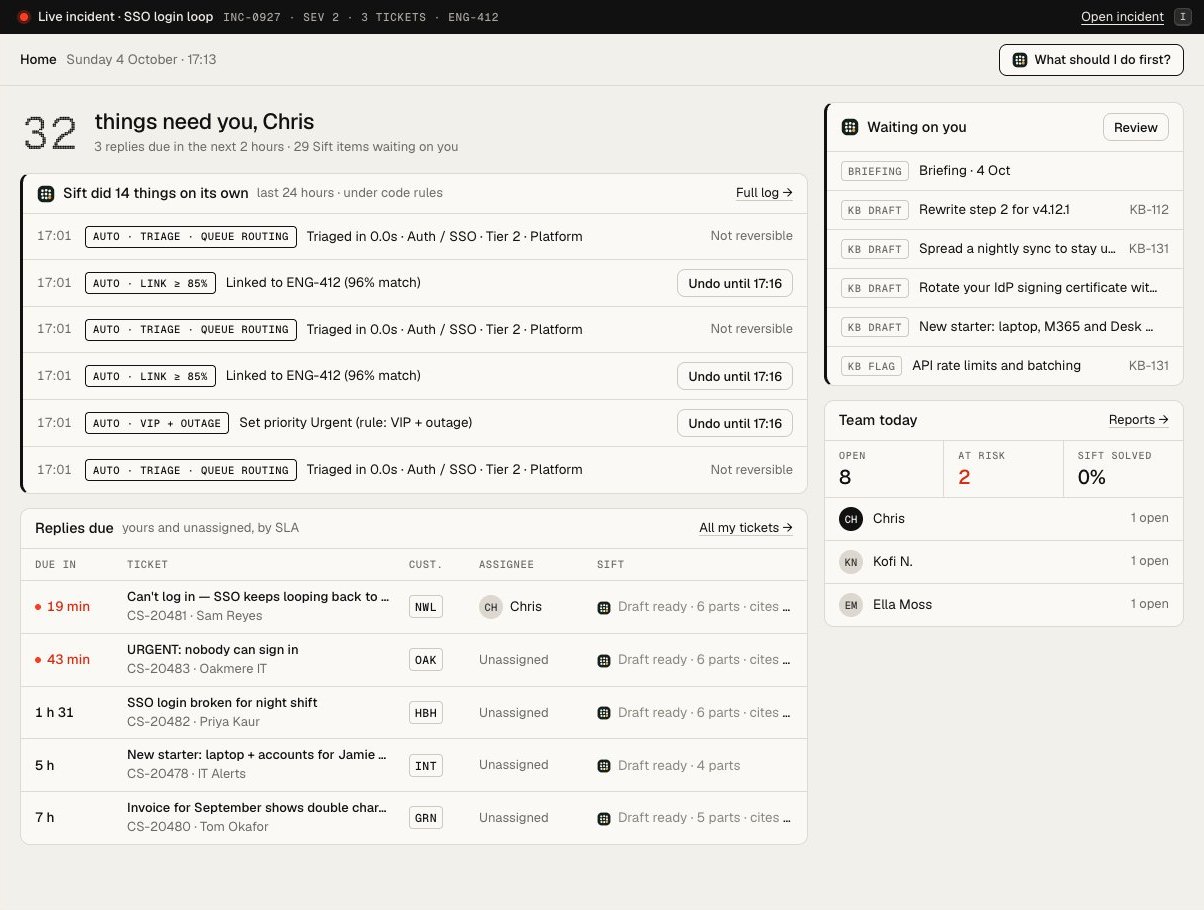This screenshot has width=1204, height=910.
Task: Select the At Risk team stat
Action: pos(1003,469)
